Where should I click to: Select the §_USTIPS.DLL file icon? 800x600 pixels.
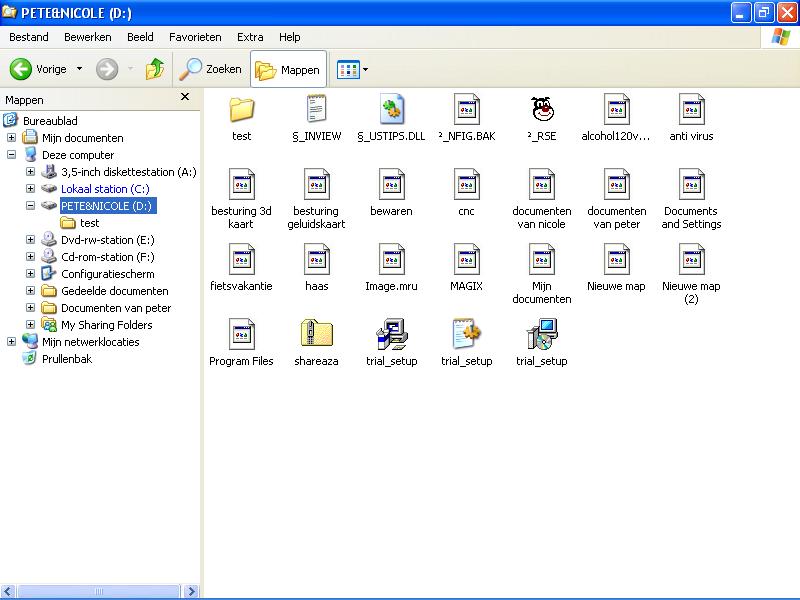(x=391, y=108)
